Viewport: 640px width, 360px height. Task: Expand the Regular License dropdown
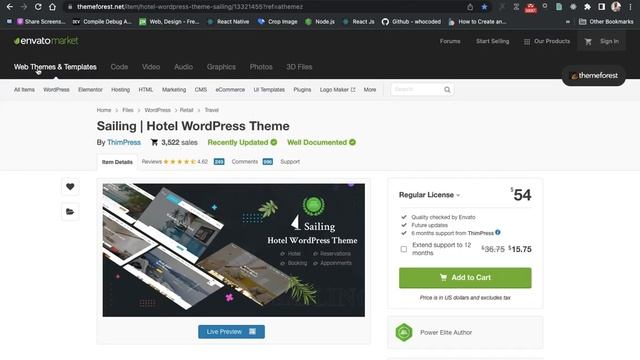[429, 195]
